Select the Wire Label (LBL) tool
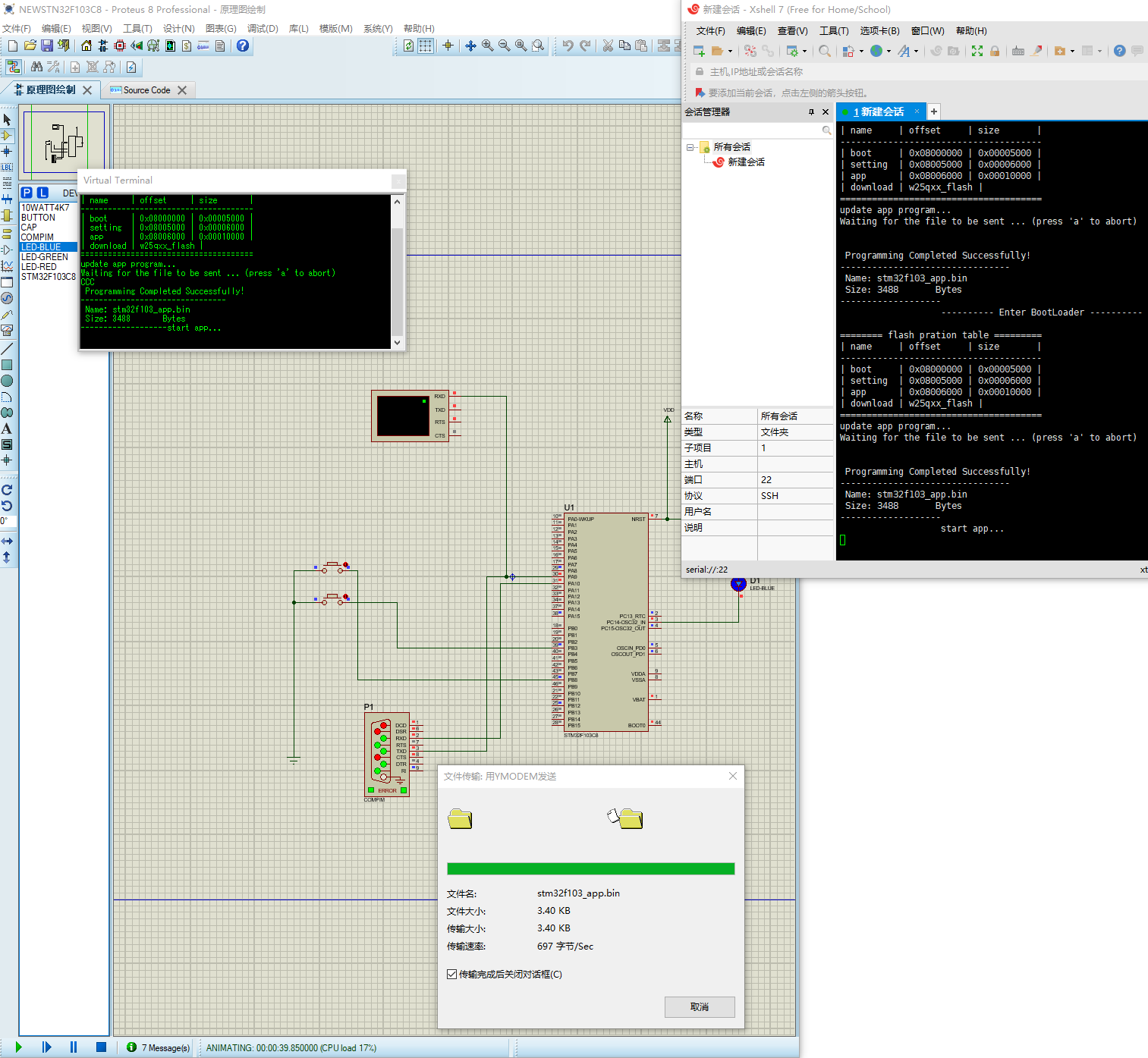Image resolution: width=1148 pixels, height=1058 pixels. coord(7,168)
